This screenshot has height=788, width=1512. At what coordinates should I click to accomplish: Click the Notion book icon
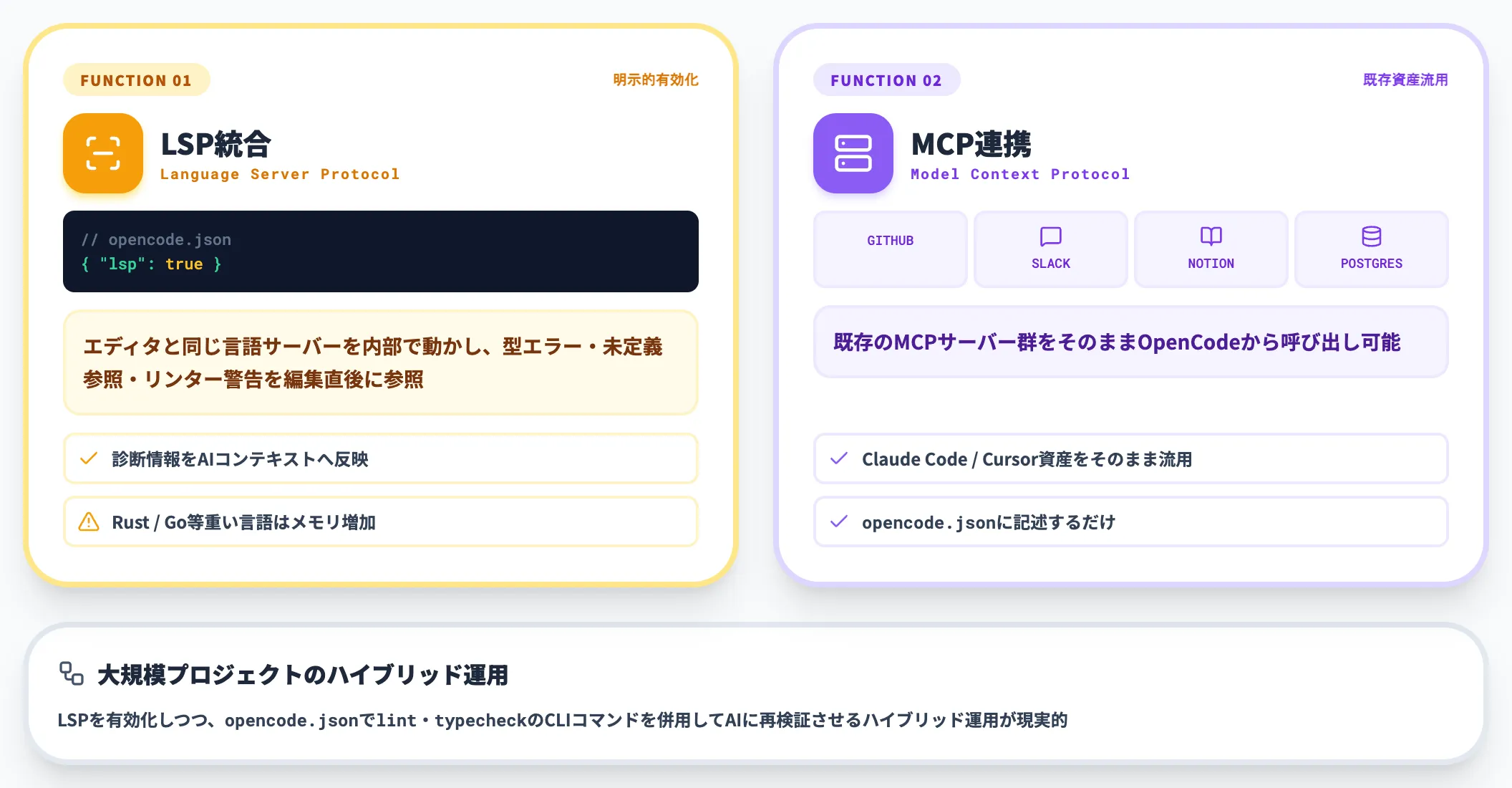[1211, 236]
